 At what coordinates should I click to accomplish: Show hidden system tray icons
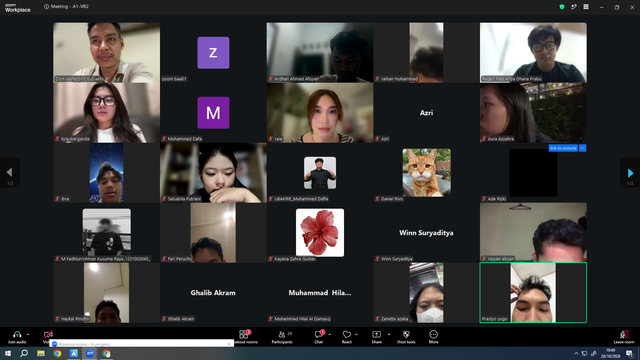click(576, 353)
